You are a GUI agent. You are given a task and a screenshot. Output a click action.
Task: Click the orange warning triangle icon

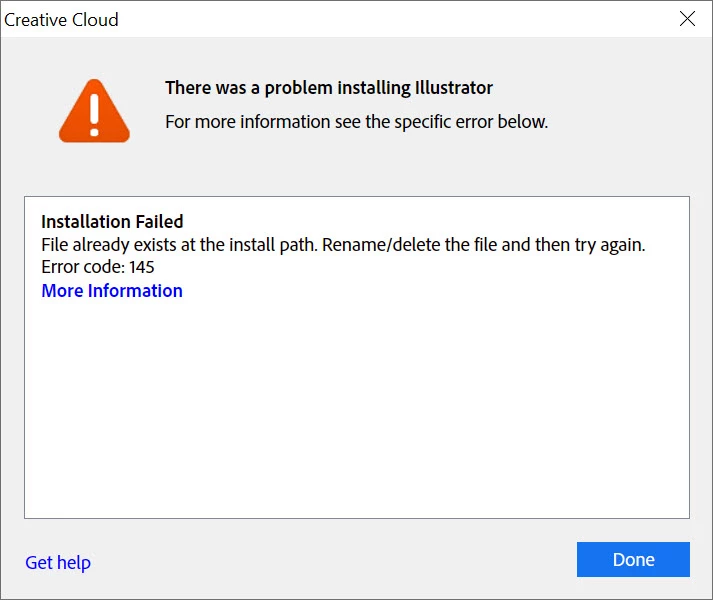94,111
